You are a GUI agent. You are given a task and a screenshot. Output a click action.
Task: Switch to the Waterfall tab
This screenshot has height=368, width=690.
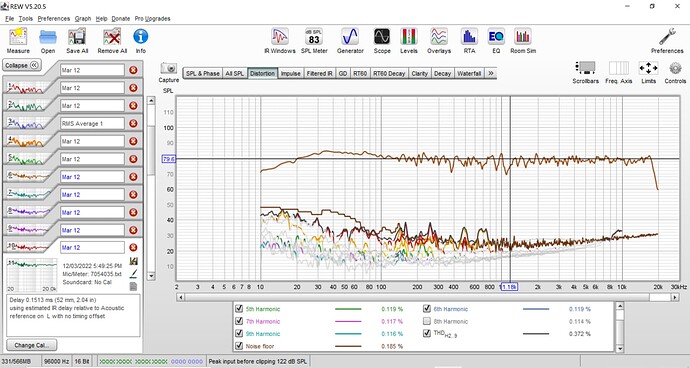click(x=469, y=74)
